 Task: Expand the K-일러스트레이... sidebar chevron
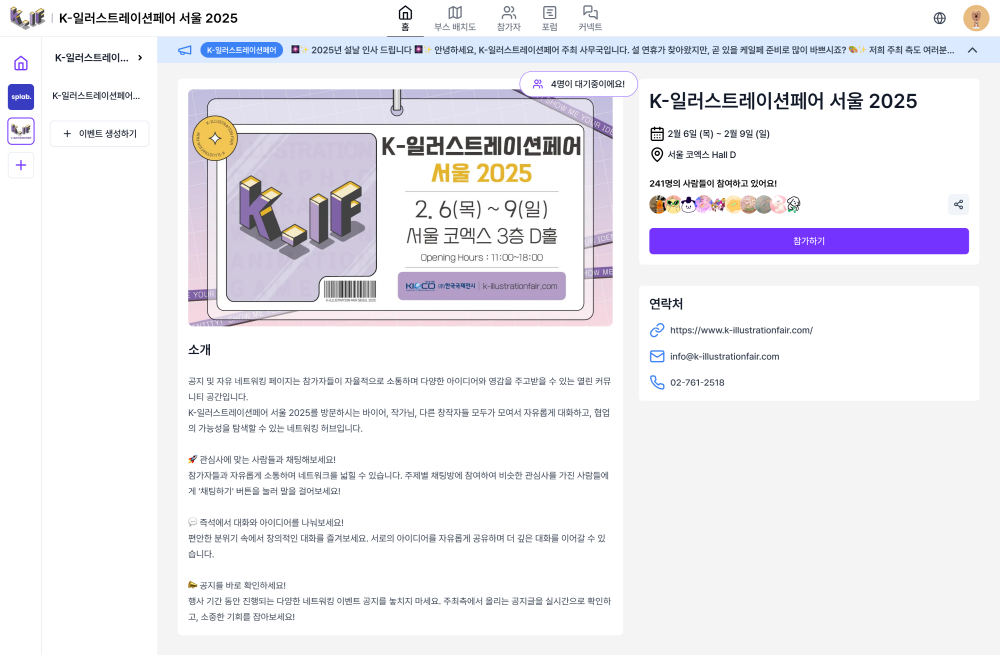[x=140, y=57]
